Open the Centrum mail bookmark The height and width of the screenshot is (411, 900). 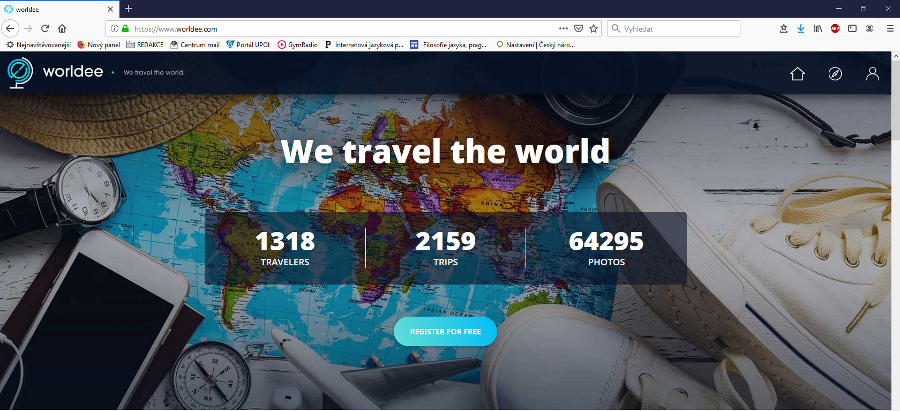(195, 44)
